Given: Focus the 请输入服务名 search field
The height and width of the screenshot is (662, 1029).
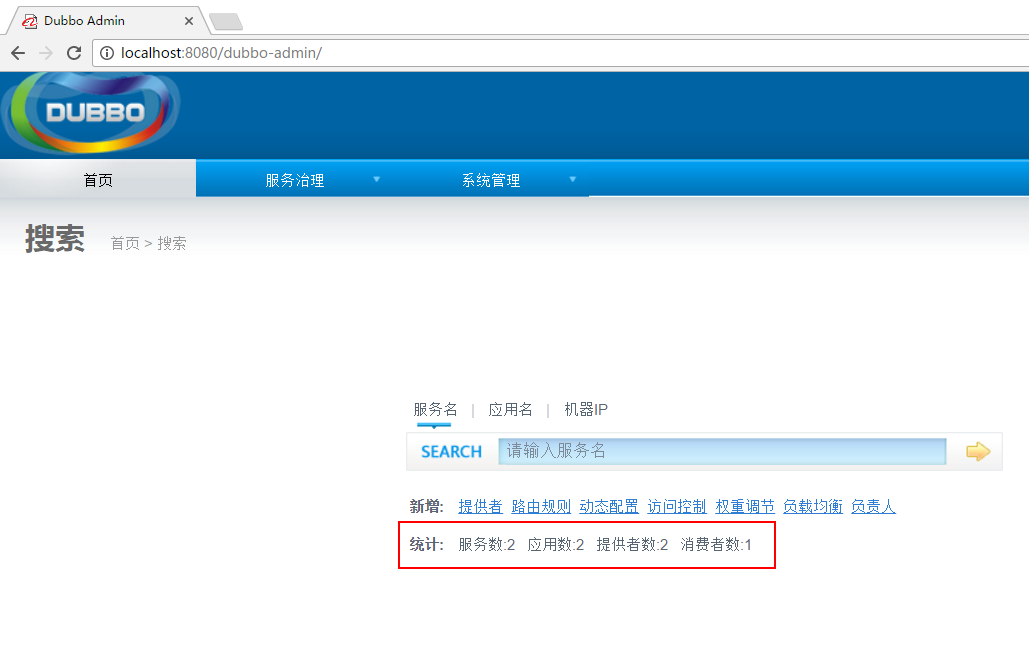Looking at the screenshot, I should 721,452.
